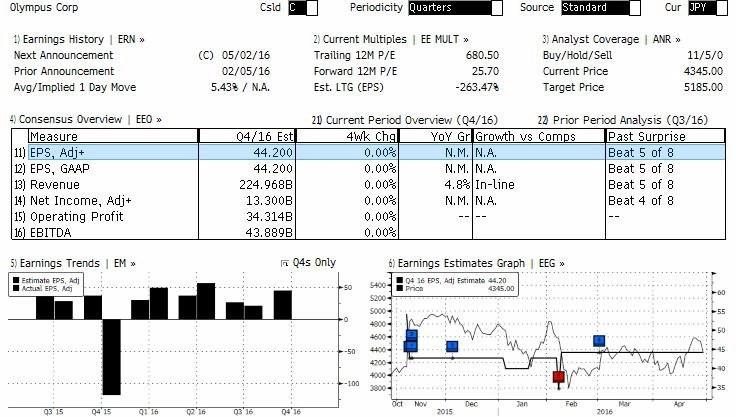Click Forward 12M P/E value 25.70
The height and width of the screenshot is (417, 736).
(x=485, y=71)
